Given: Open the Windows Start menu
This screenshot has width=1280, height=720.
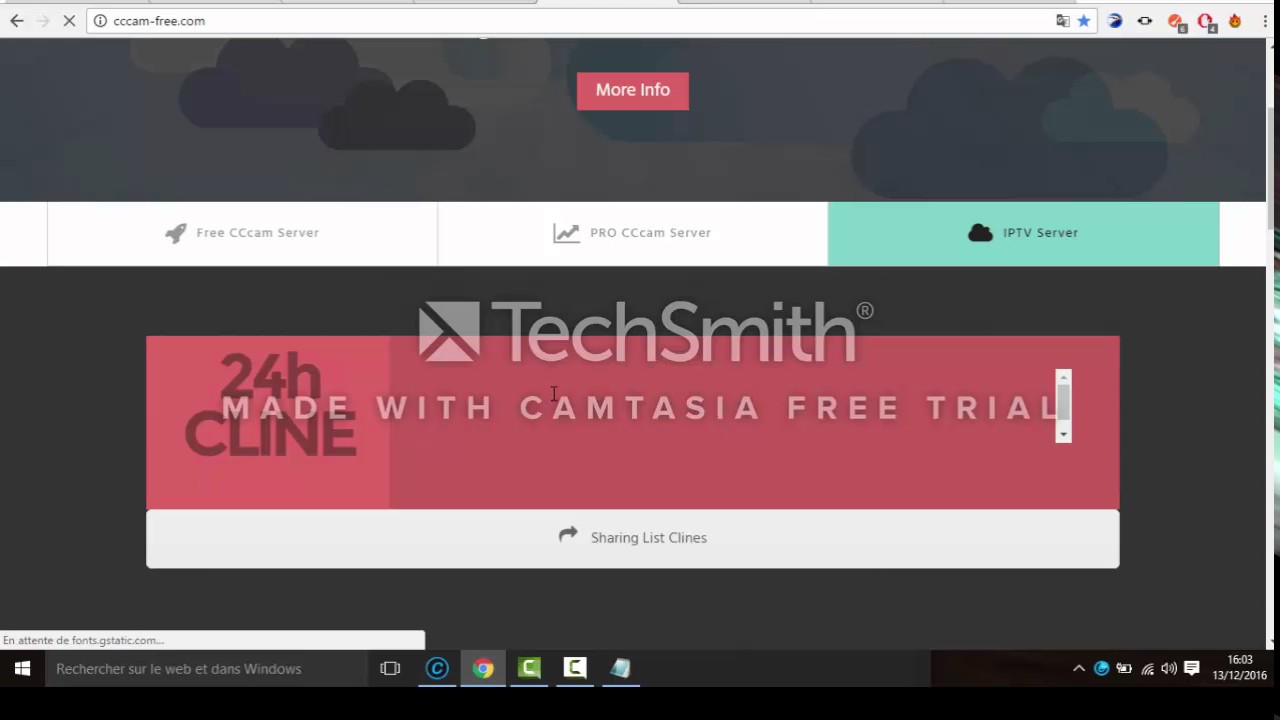Looking at the screenshot, I should pos(22,668).
